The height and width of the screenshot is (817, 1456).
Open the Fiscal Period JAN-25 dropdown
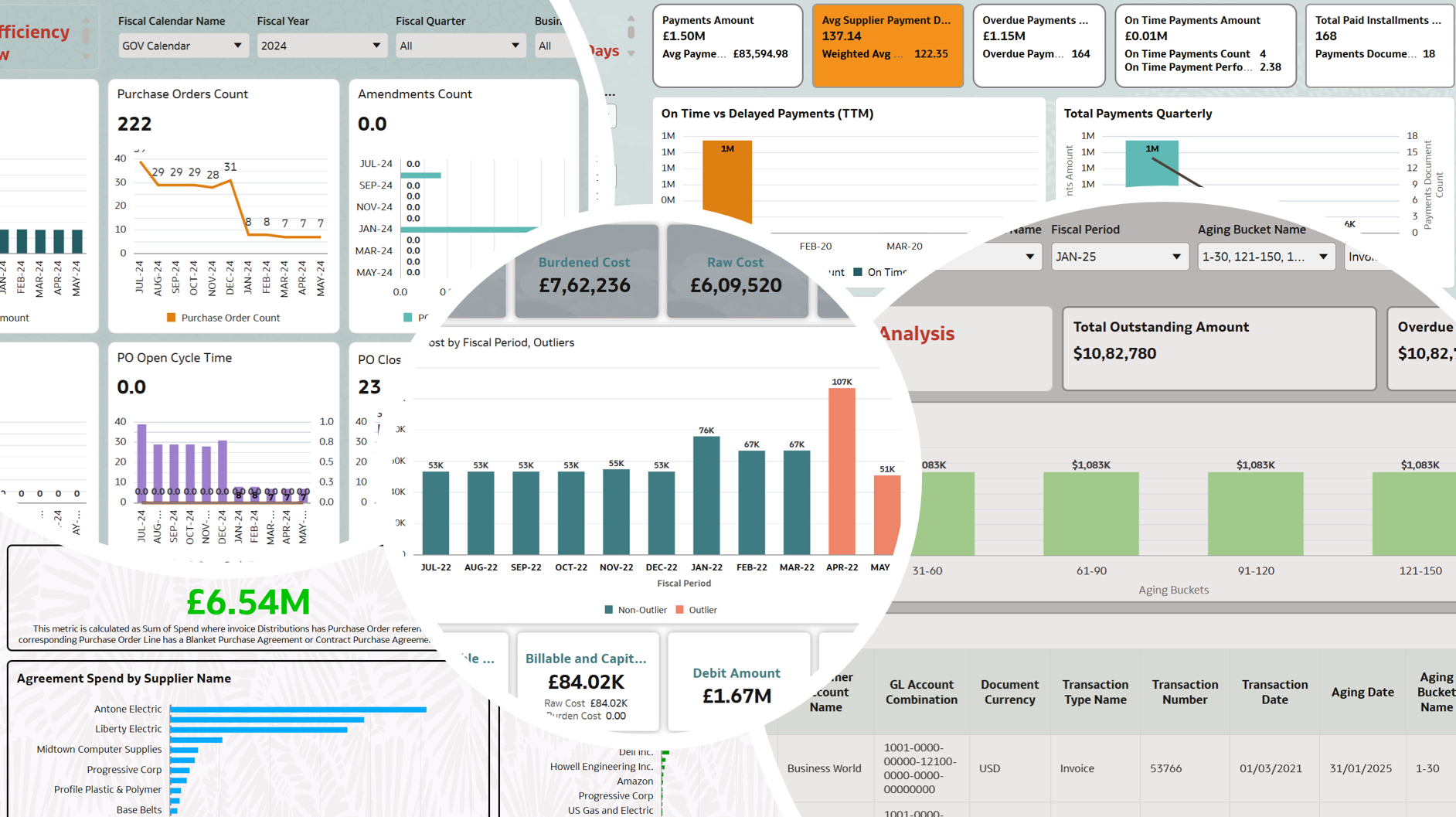1118,257
